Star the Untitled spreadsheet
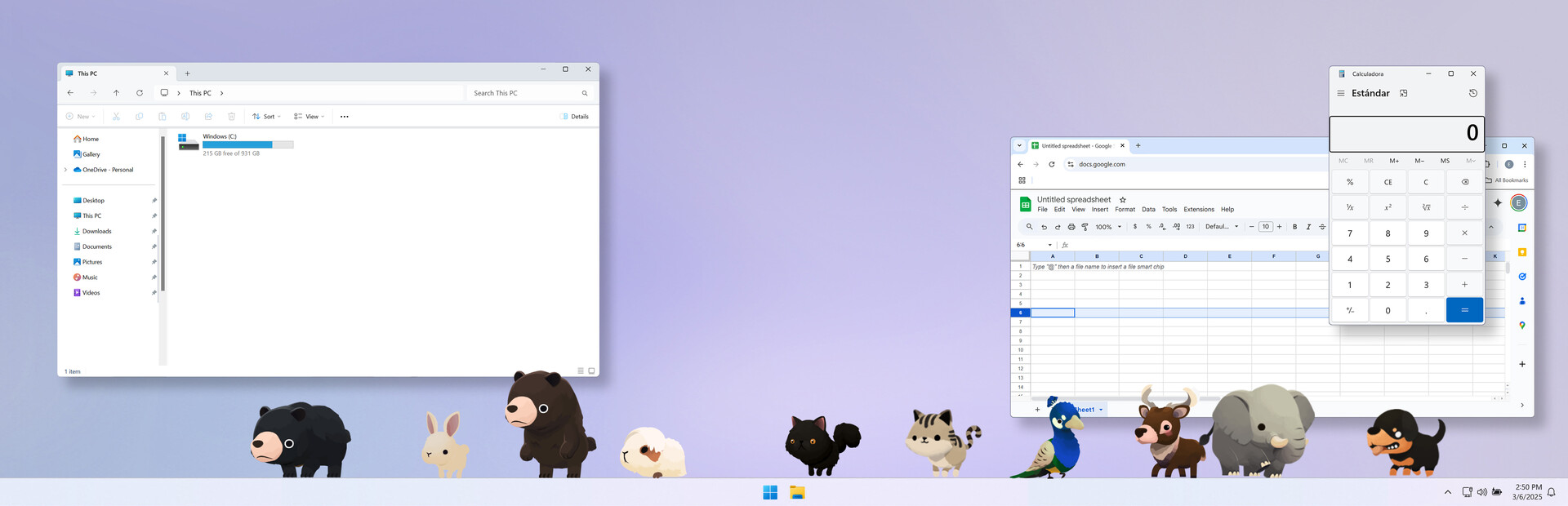 tap(1123, 200)
